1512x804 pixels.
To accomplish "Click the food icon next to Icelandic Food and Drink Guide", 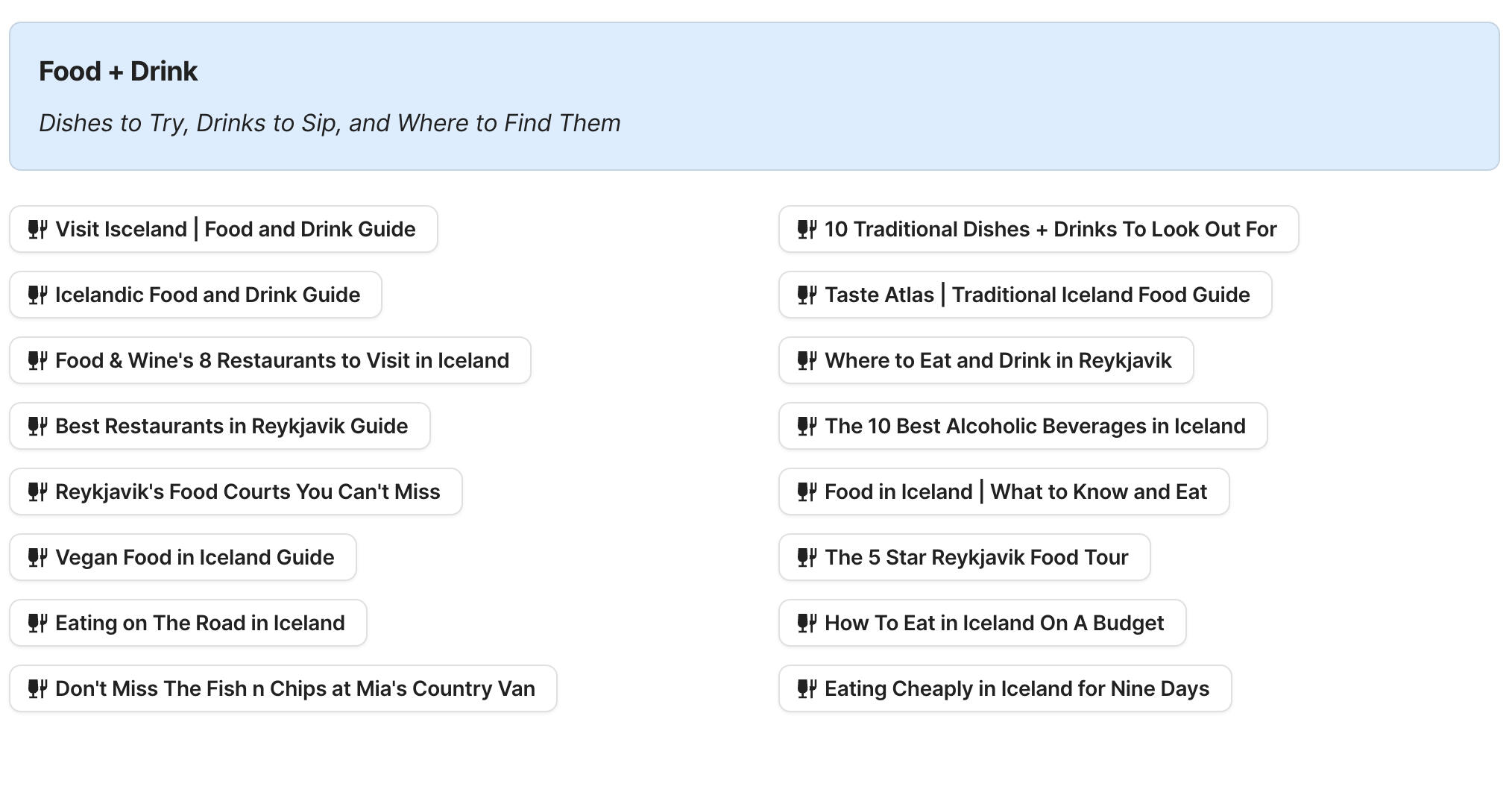I will 37,295.
